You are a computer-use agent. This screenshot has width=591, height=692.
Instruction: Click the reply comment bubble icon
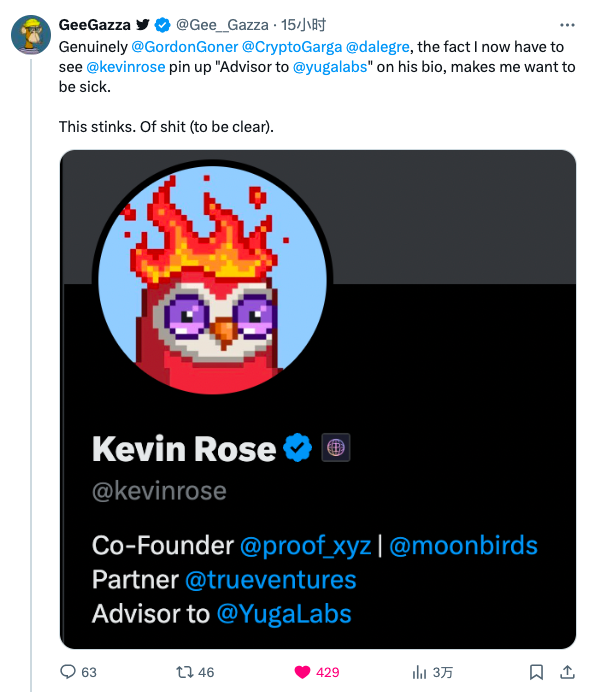pos(68,672)
